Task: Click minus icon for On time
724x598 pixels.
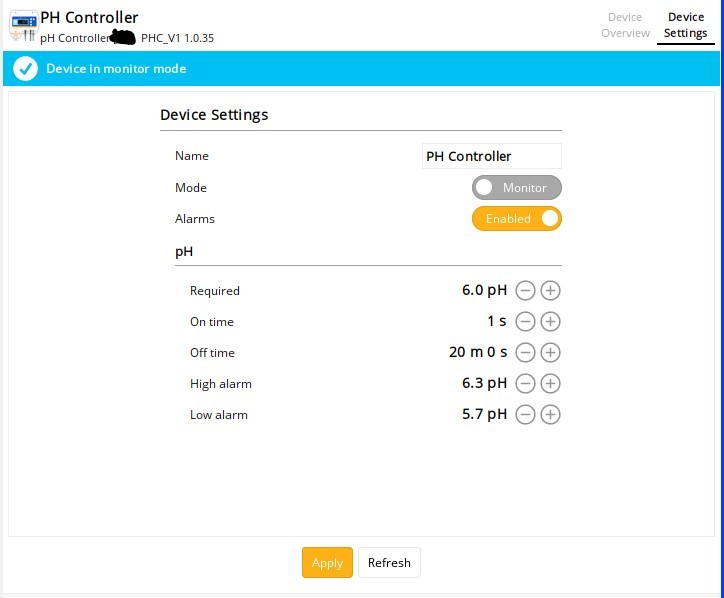Action: (x=525, y=322)
